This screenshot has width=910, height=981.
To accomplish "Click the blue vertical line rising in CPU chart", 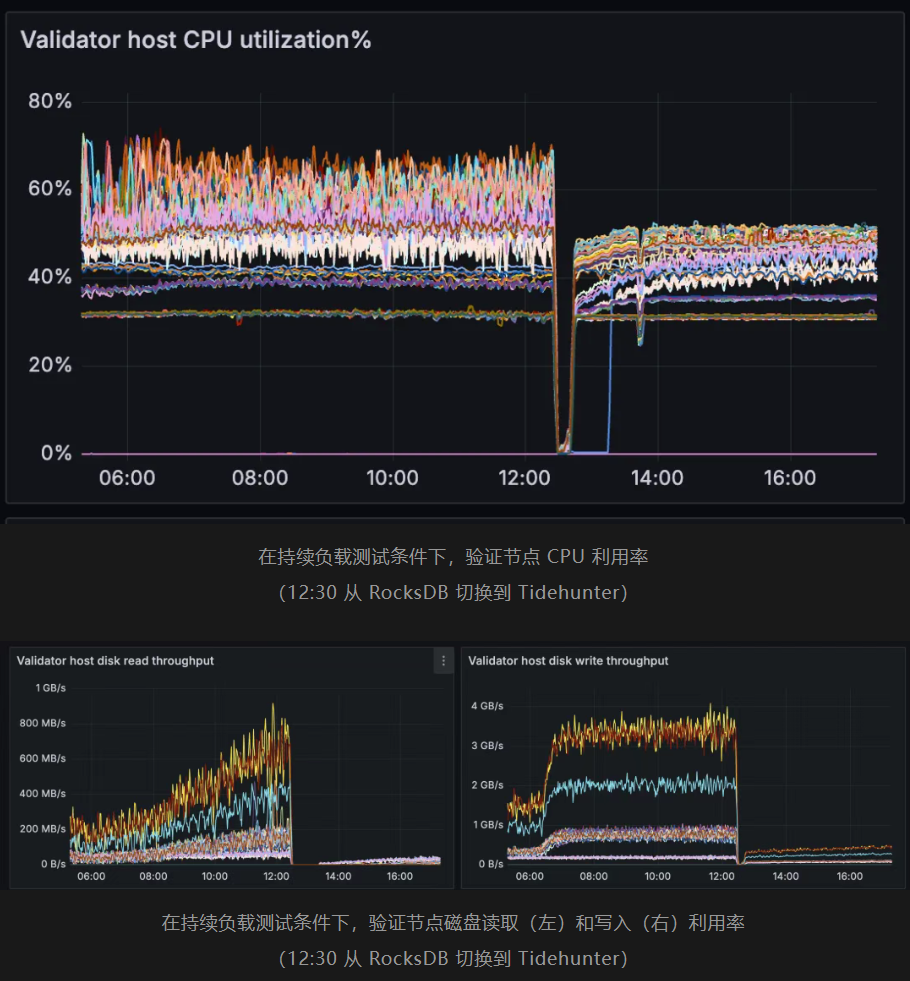I will [x=610, y=380].
